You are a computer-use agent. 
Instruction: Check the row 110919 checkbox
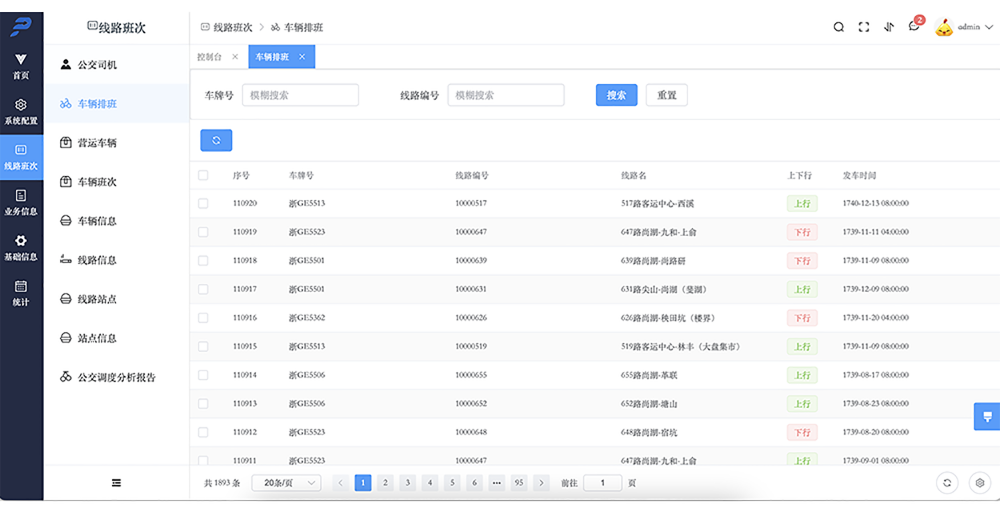tap(203, 232)
